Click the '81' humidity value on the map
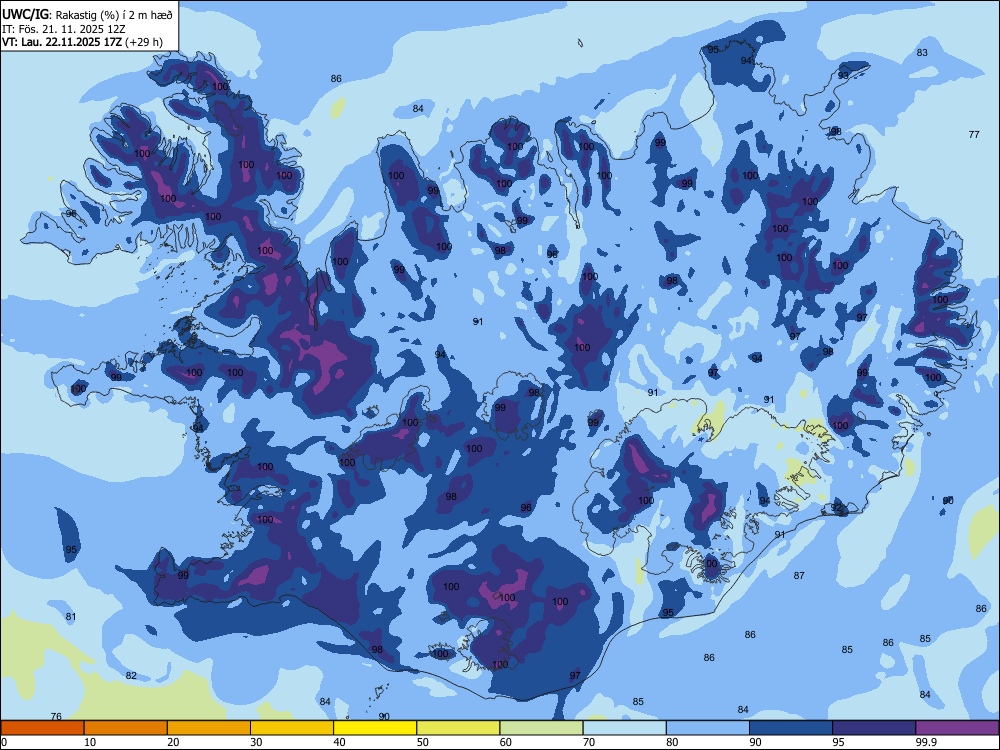This screenshot has width=1000, height=750. pos(71,617)
